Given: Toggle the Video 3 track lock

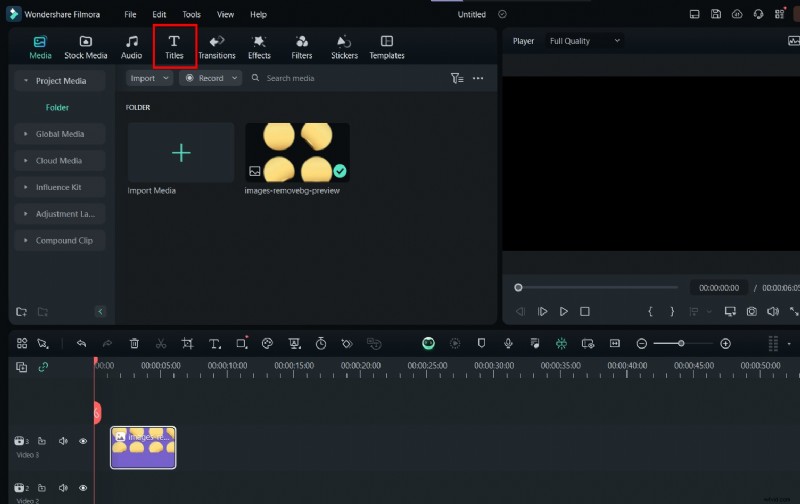Looking at the screenshot, I should 42,441.
